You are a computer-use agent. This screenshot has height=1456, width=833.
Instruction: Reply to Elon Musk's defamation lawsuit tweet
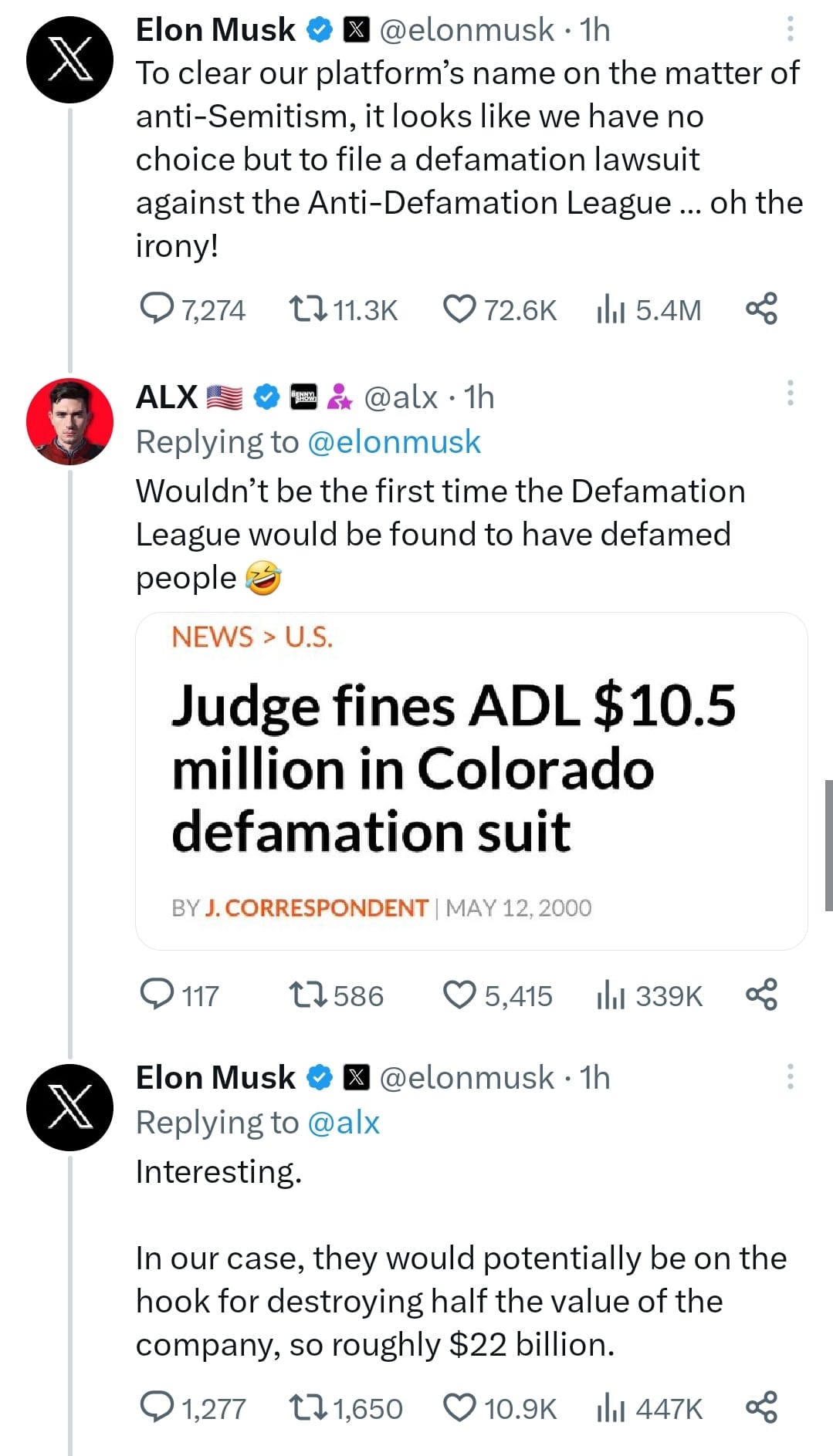157,309
